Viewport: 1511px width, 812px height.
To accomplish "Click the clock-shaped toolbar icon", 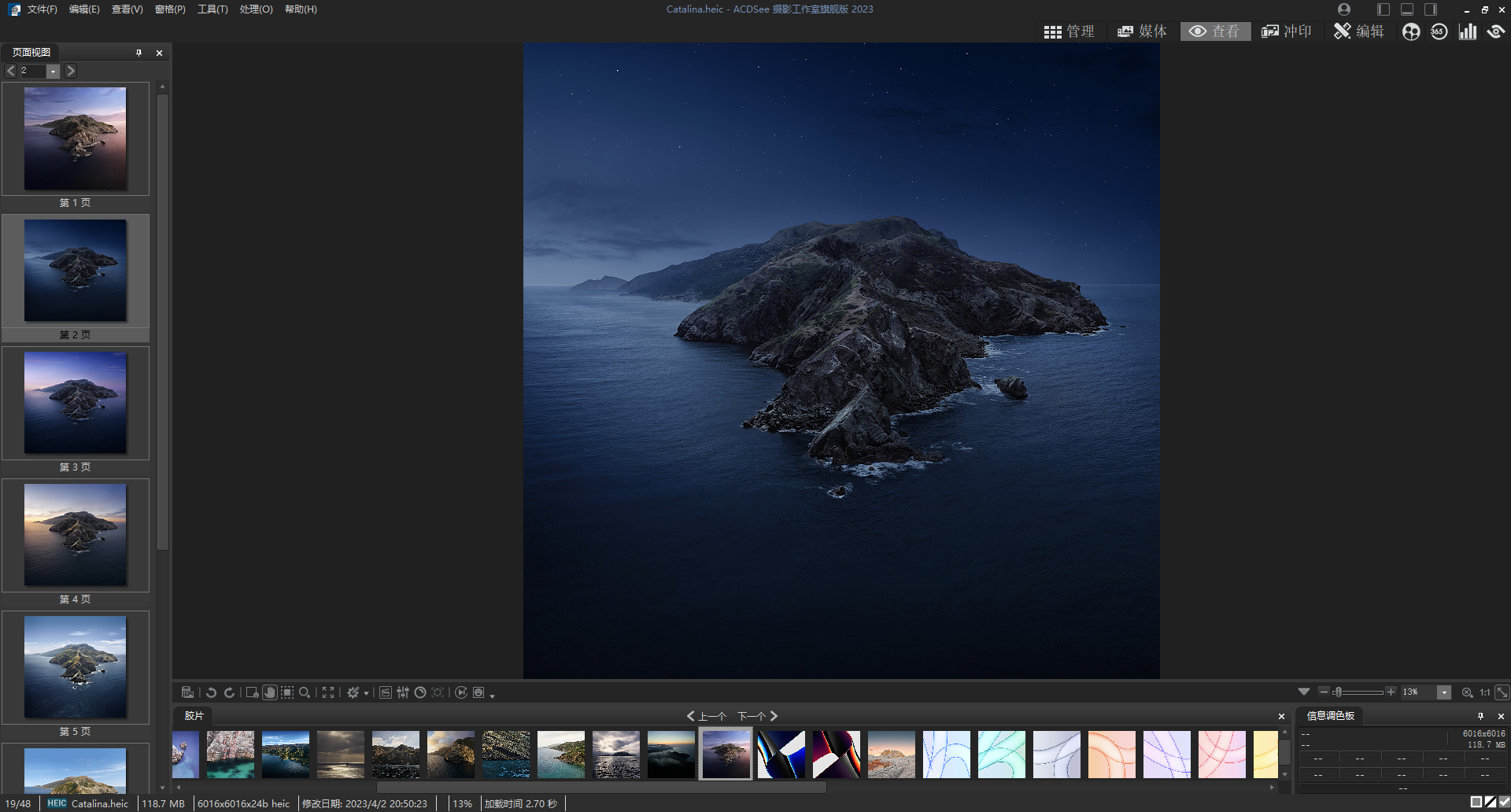I will [x=420, y=692].
